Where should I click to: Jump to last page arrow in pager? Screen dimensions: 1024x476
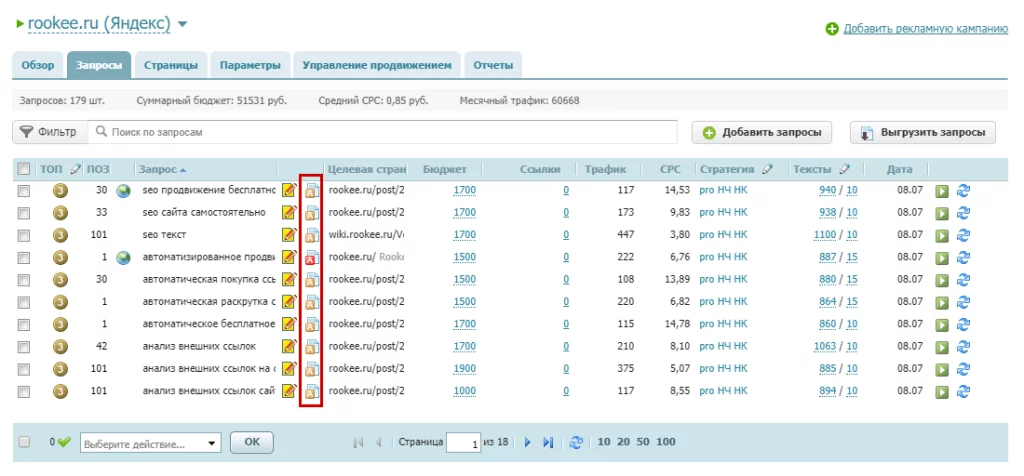(x=547, y=442)
